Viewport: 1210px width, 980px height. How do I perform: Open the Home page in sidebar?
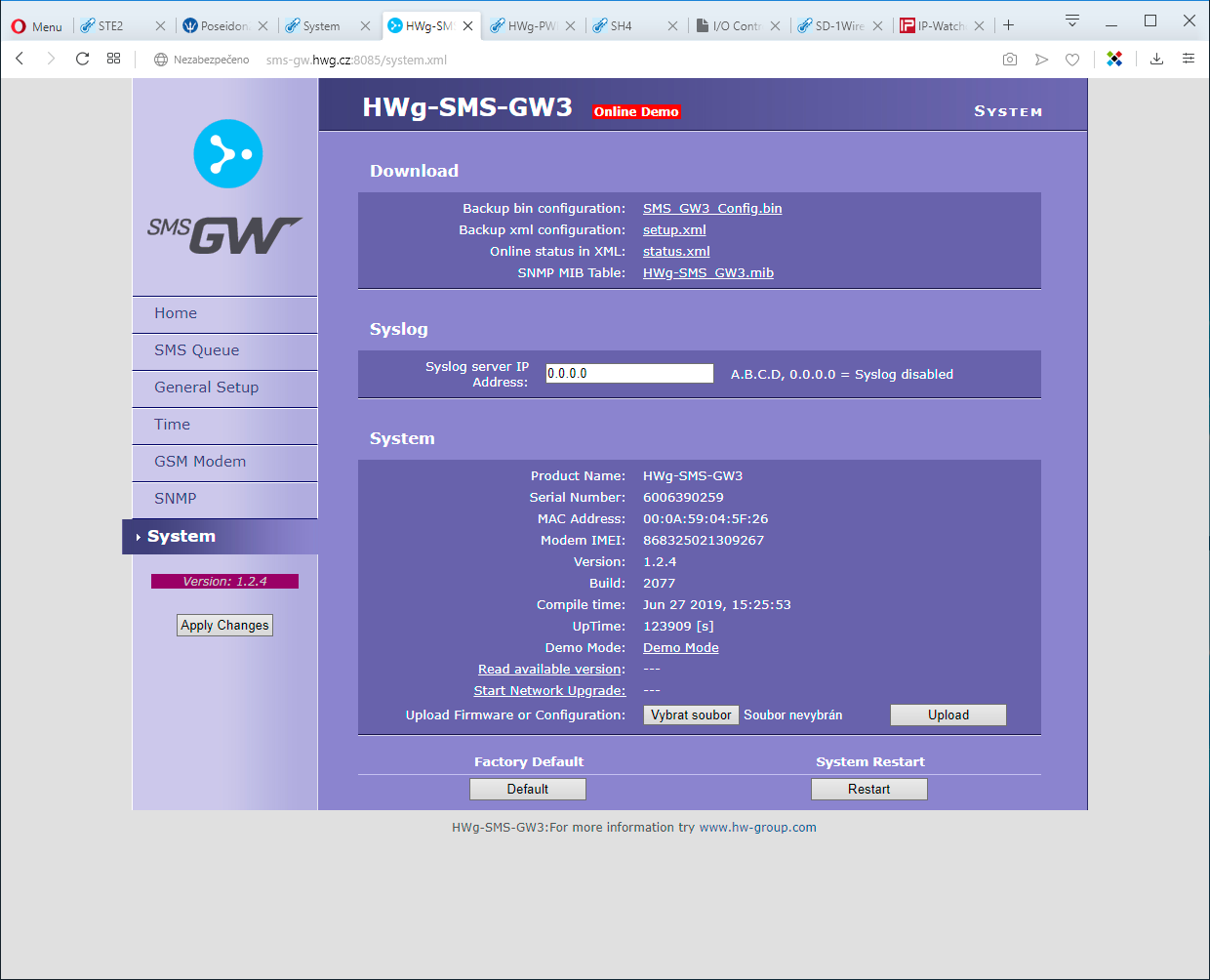[225, 313]
